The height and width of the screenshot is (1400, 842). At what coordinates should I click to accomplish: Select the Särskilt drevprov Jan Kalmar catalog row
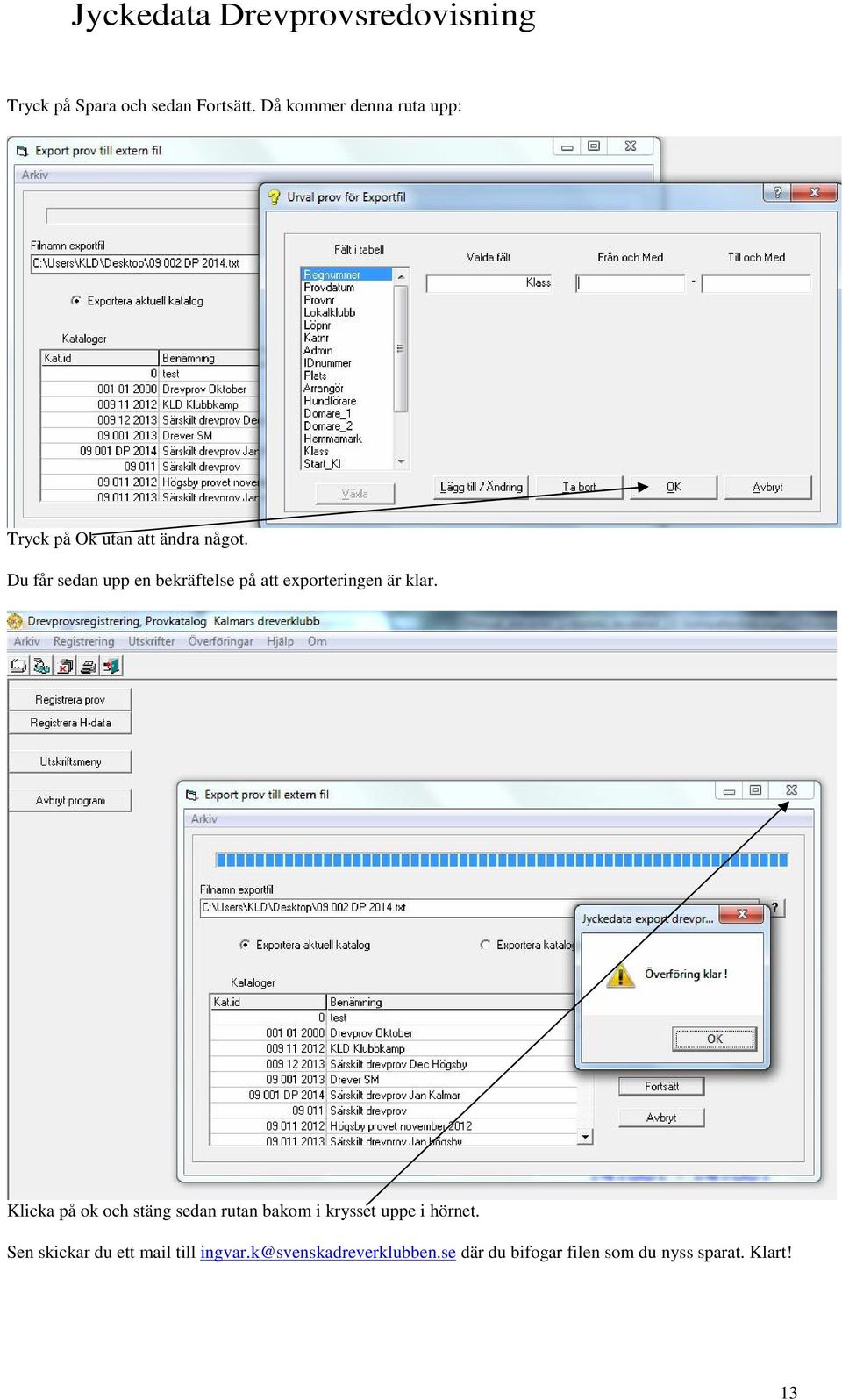click(393, 1095)
